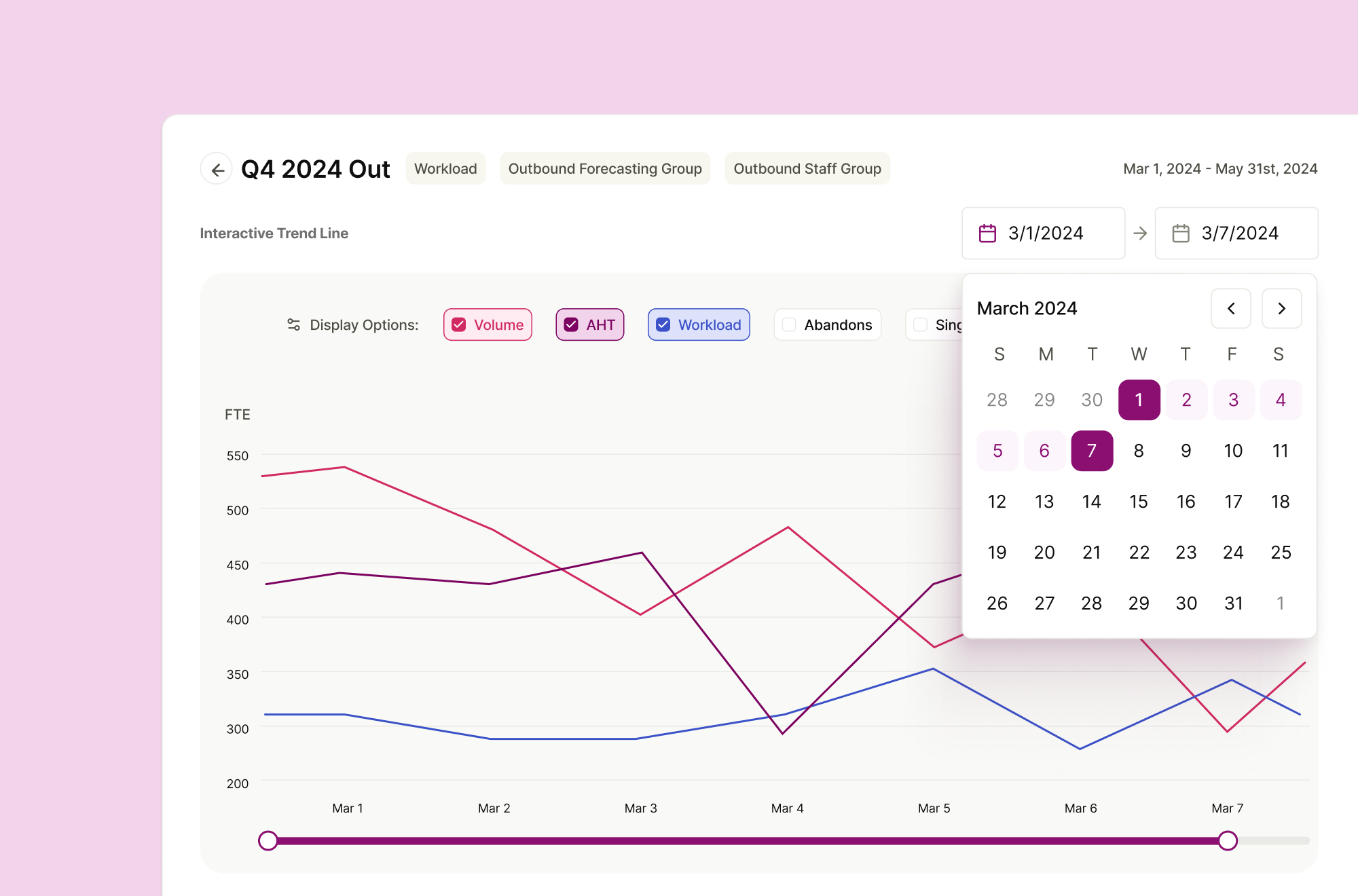Uncheck the Volume checkbox
1358x896 pixels.
pyautogui.click(x=460, y=325)
